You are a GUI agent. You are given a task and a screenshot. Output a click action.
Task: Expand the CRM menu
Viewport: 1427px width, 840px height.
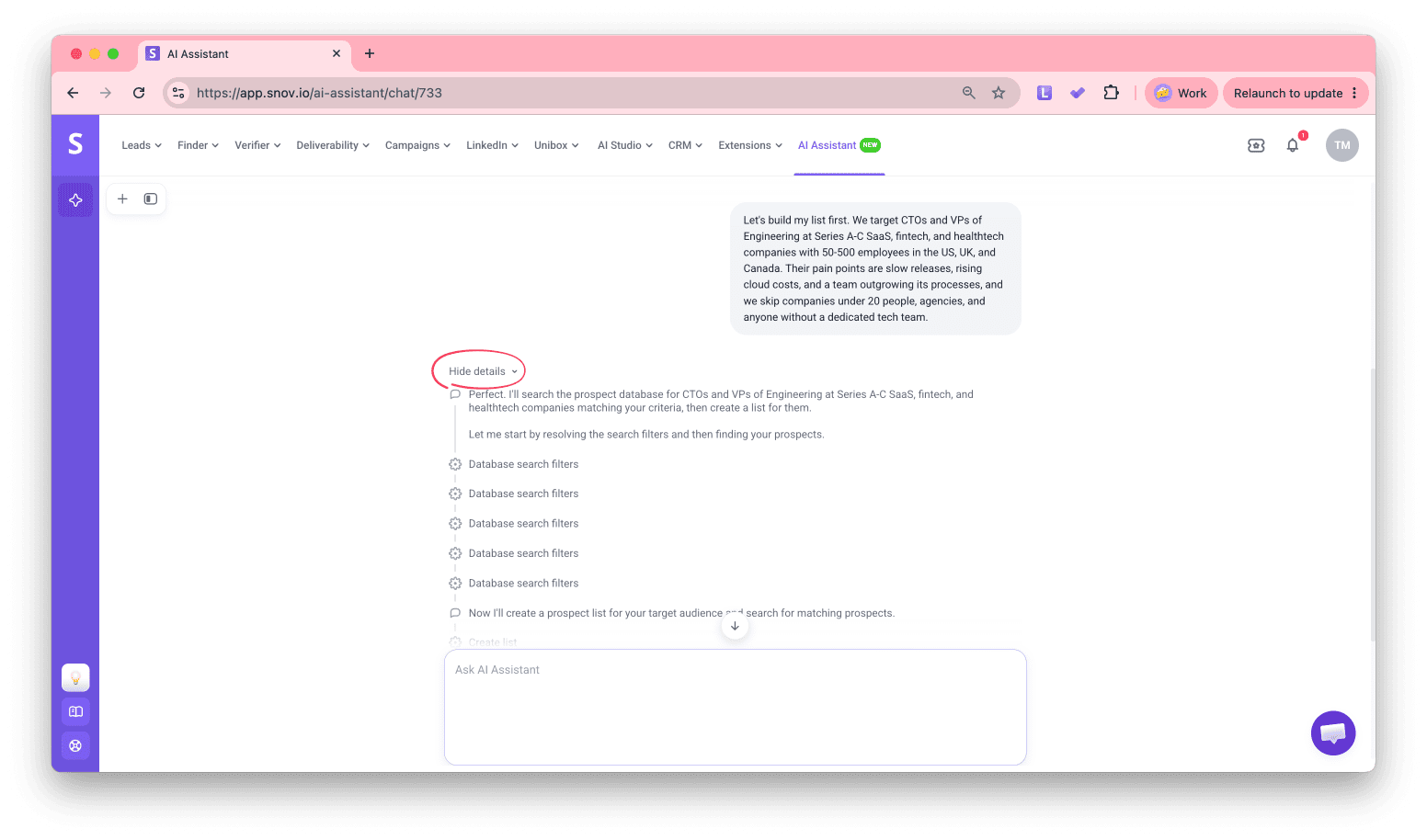click(x=685, y=145)
